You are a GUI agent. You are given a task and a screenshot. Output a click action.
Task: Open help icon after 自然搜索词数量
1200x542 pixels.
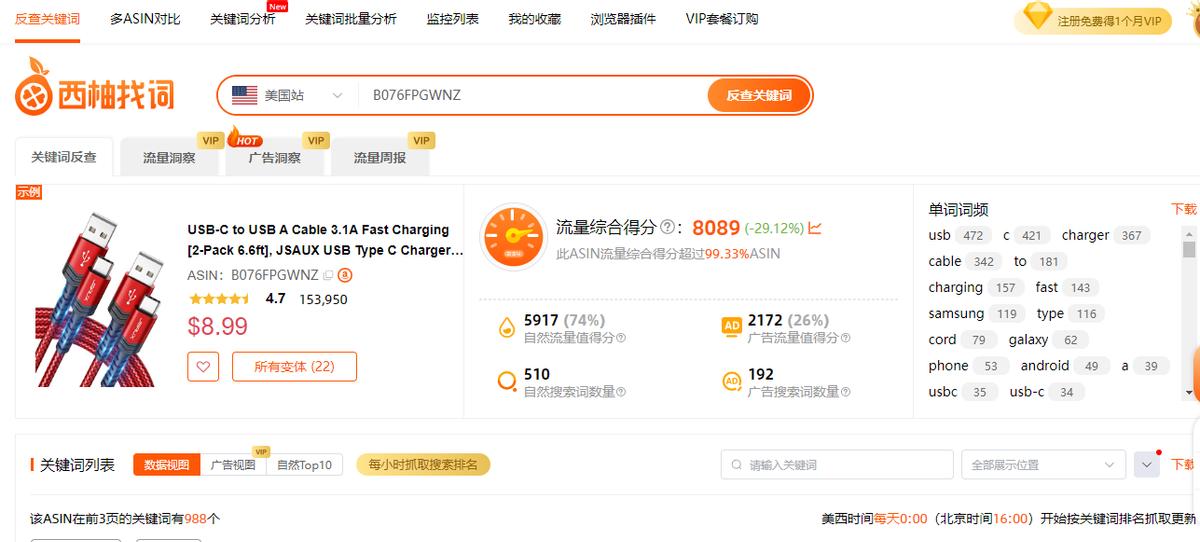[x=621, y=392]
